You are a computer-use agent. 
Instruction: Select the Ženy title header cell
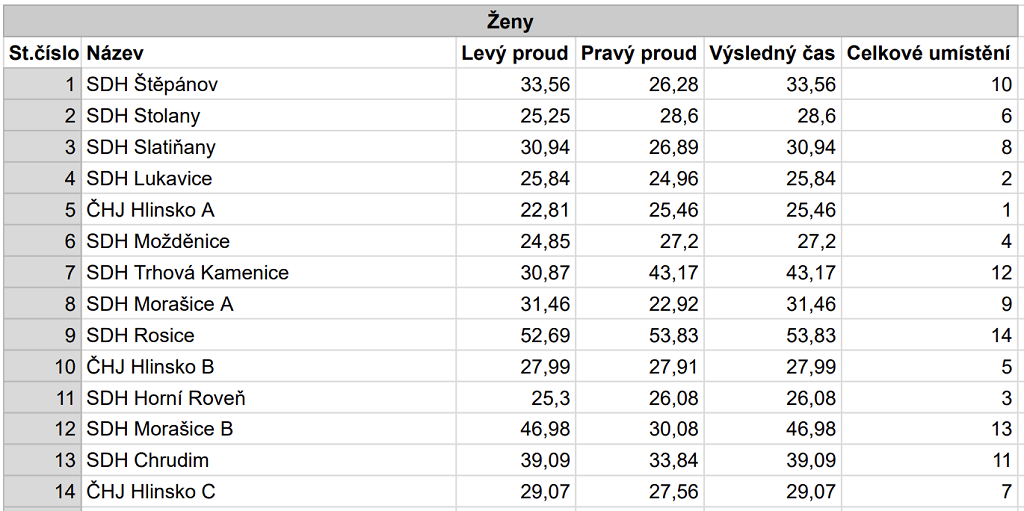510,22
